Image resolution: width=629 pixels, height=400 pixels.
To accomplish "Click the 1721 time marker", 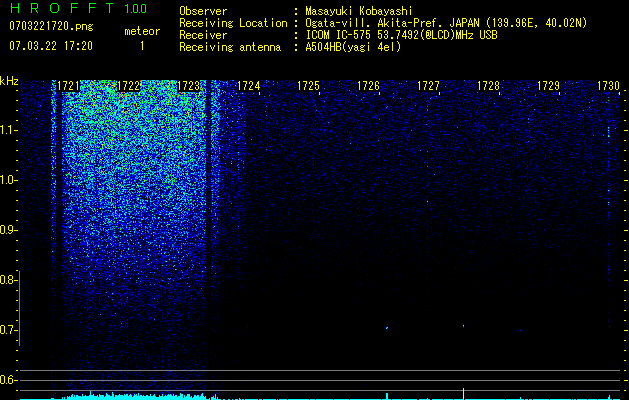I will click(68, 86).
